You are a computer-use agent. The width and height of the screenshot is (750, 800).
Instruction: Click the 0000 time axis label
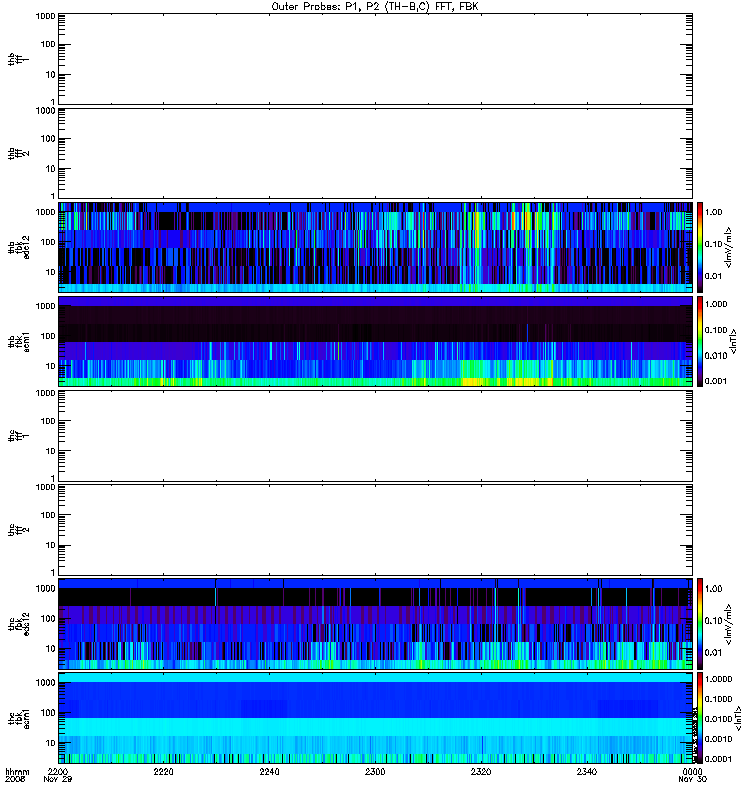click(x=692, y=771)
